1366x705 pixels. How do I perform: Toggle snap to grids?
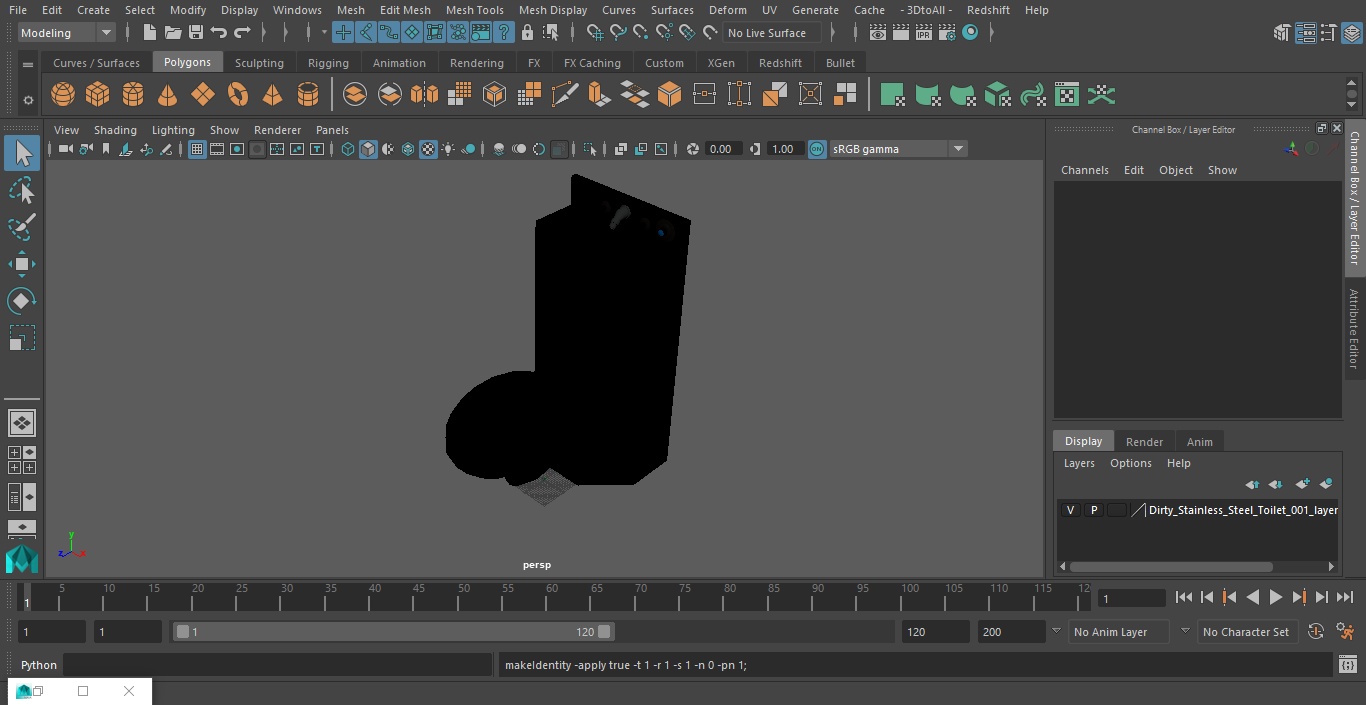[x=595, y=33]
